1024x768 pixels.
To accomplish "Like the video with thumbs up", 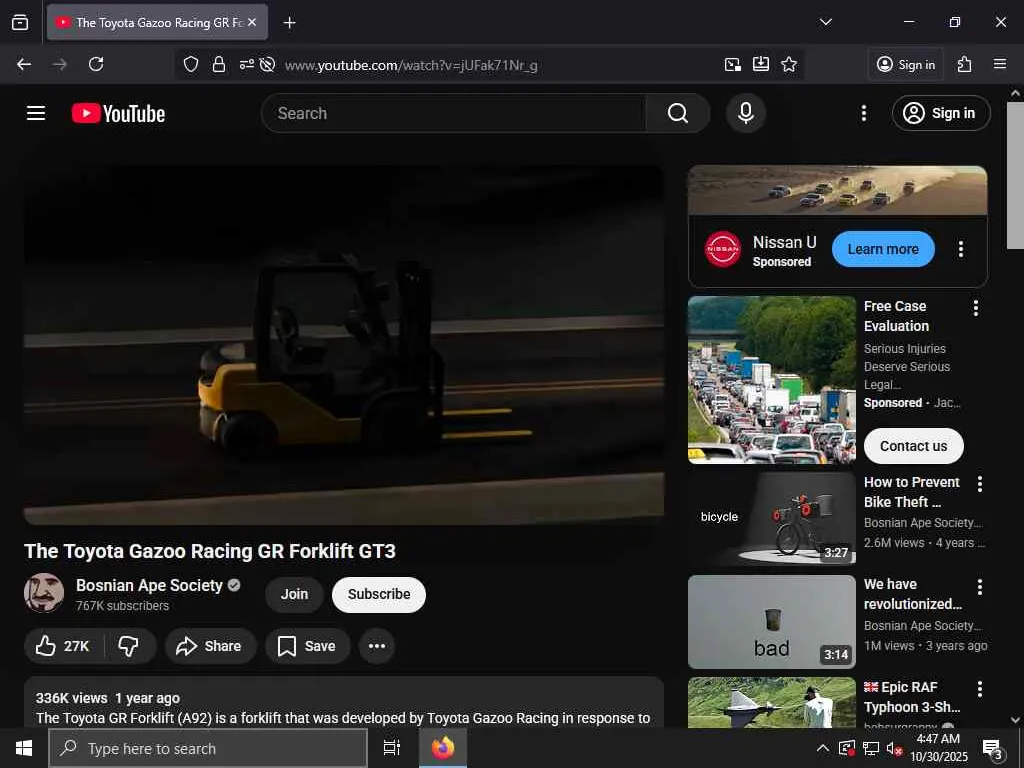I will (63, 646).
